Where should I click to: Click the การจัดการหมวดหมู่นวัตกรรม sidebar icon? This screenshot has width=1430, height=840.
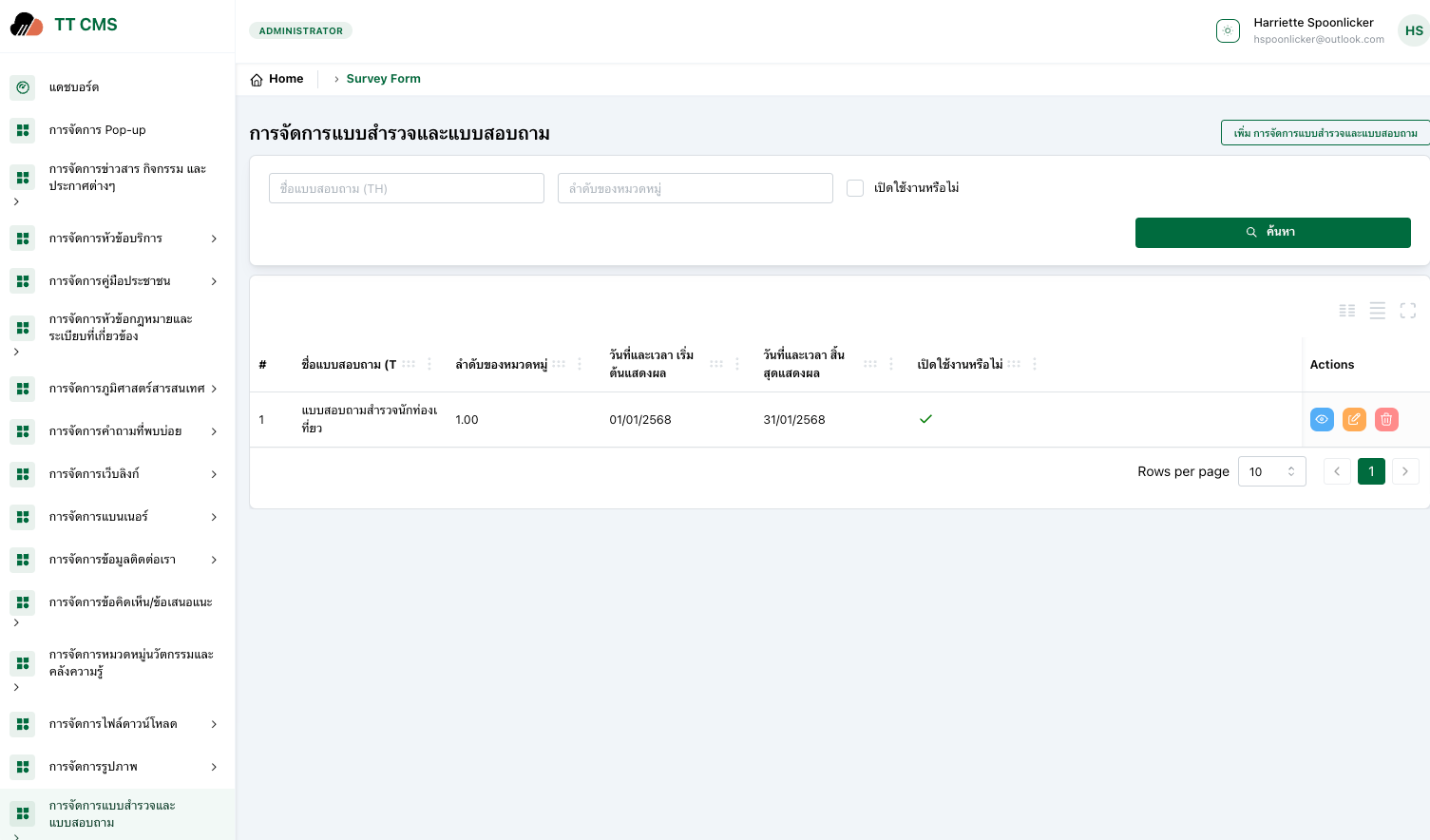coord(23,663)
